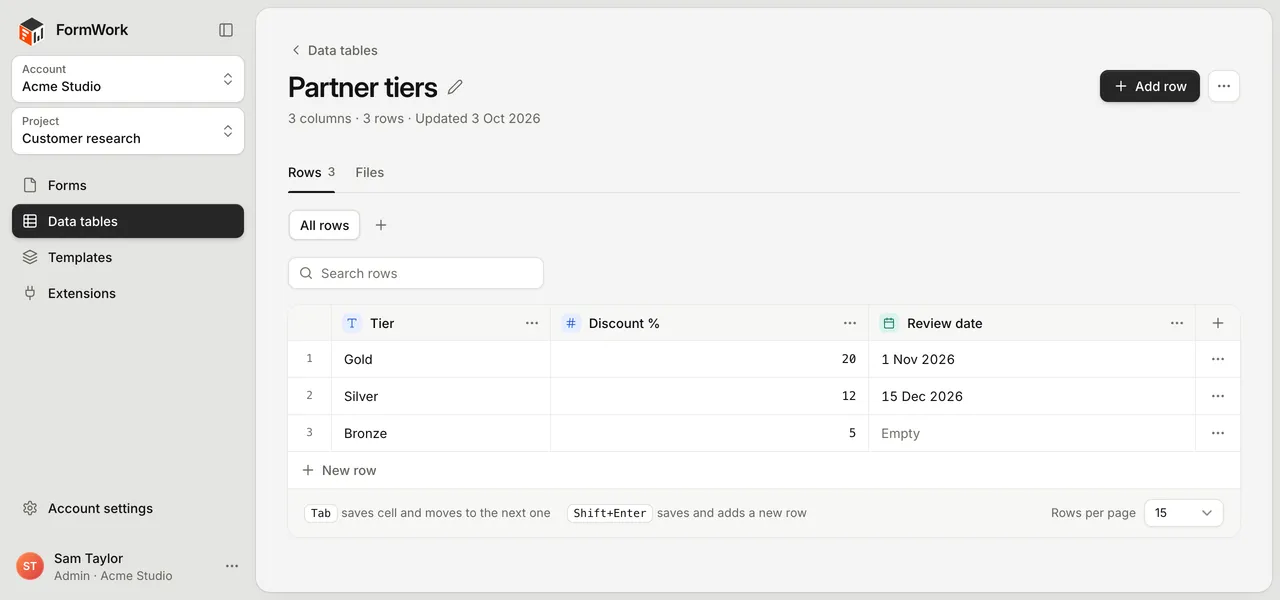Image resolution: width=1280 pixels, height=600 pixels.
Task: Click the Tier column header
Action: [x=441, y=323]
